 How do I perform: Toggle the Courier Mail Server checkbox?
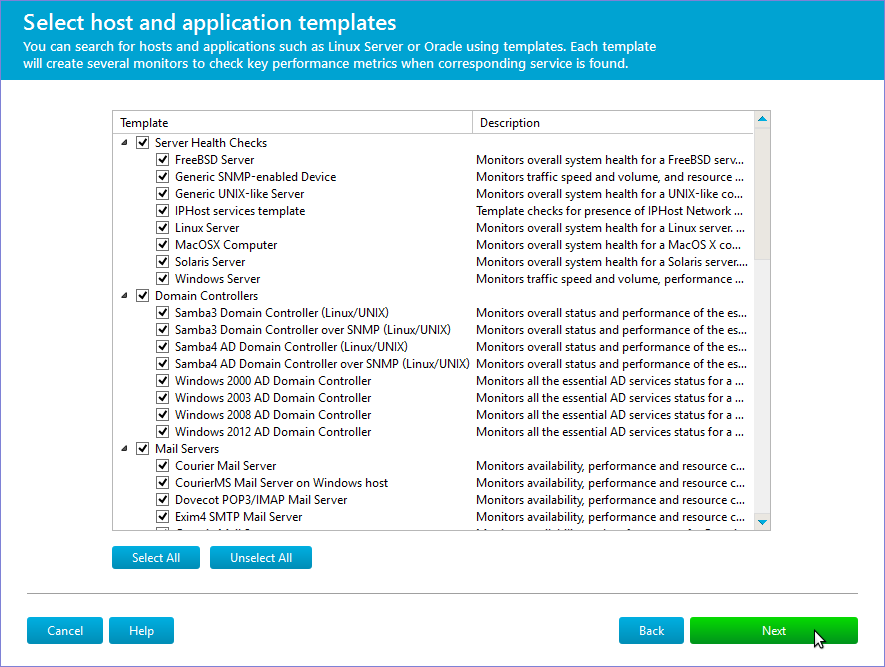tap(163, 466)
